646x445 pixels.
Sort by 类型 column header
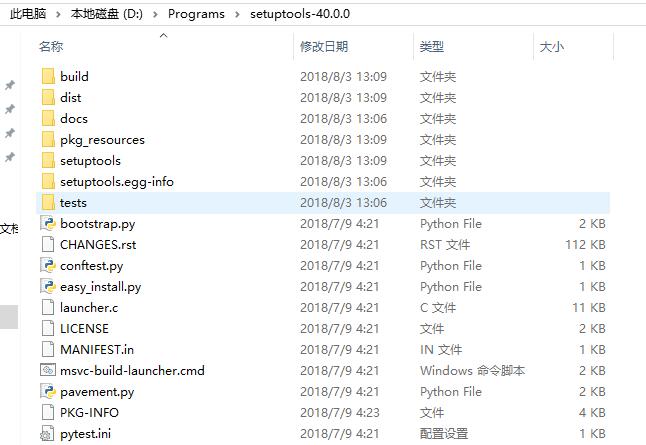[x=432, y=47]
